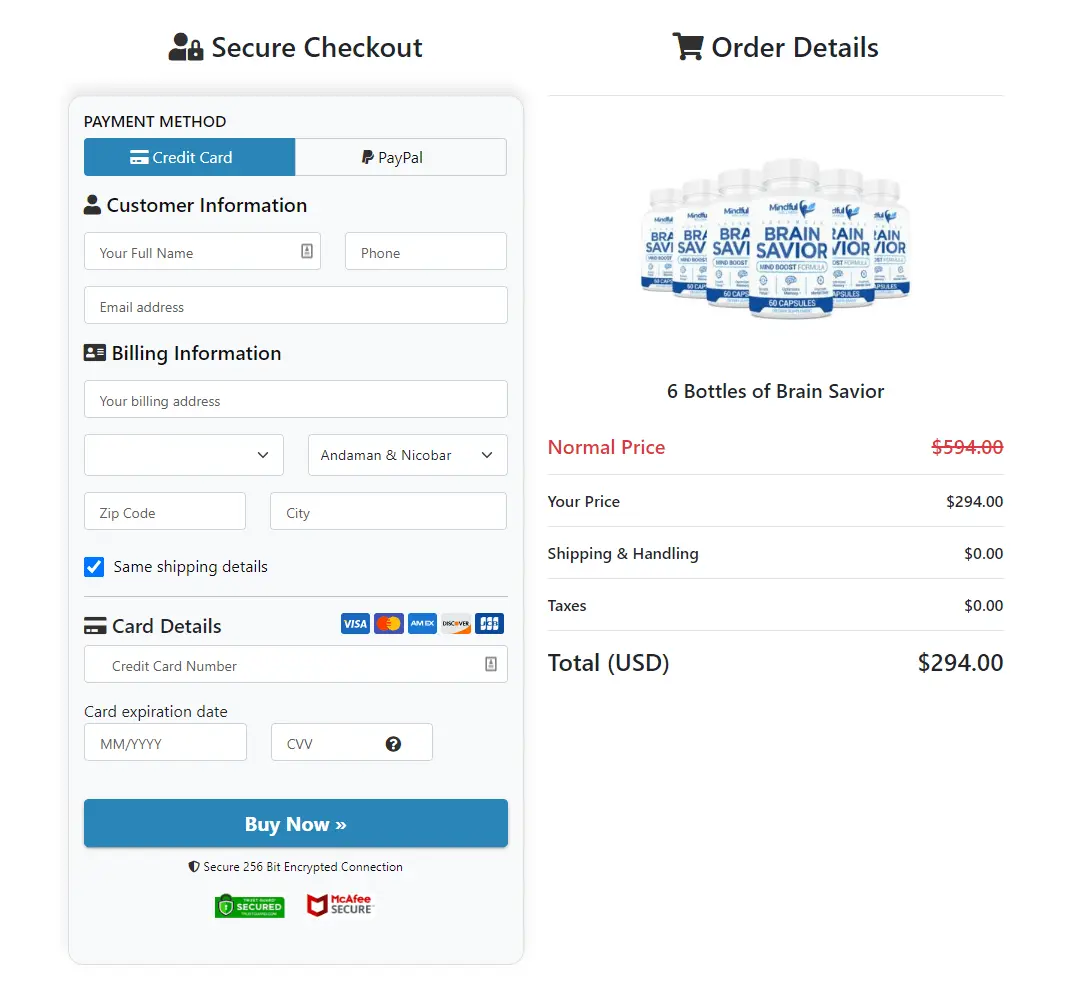The height and width of the screenshot is (1000, 1091).
Task: Click the Discover card logo
Action: 456,624
